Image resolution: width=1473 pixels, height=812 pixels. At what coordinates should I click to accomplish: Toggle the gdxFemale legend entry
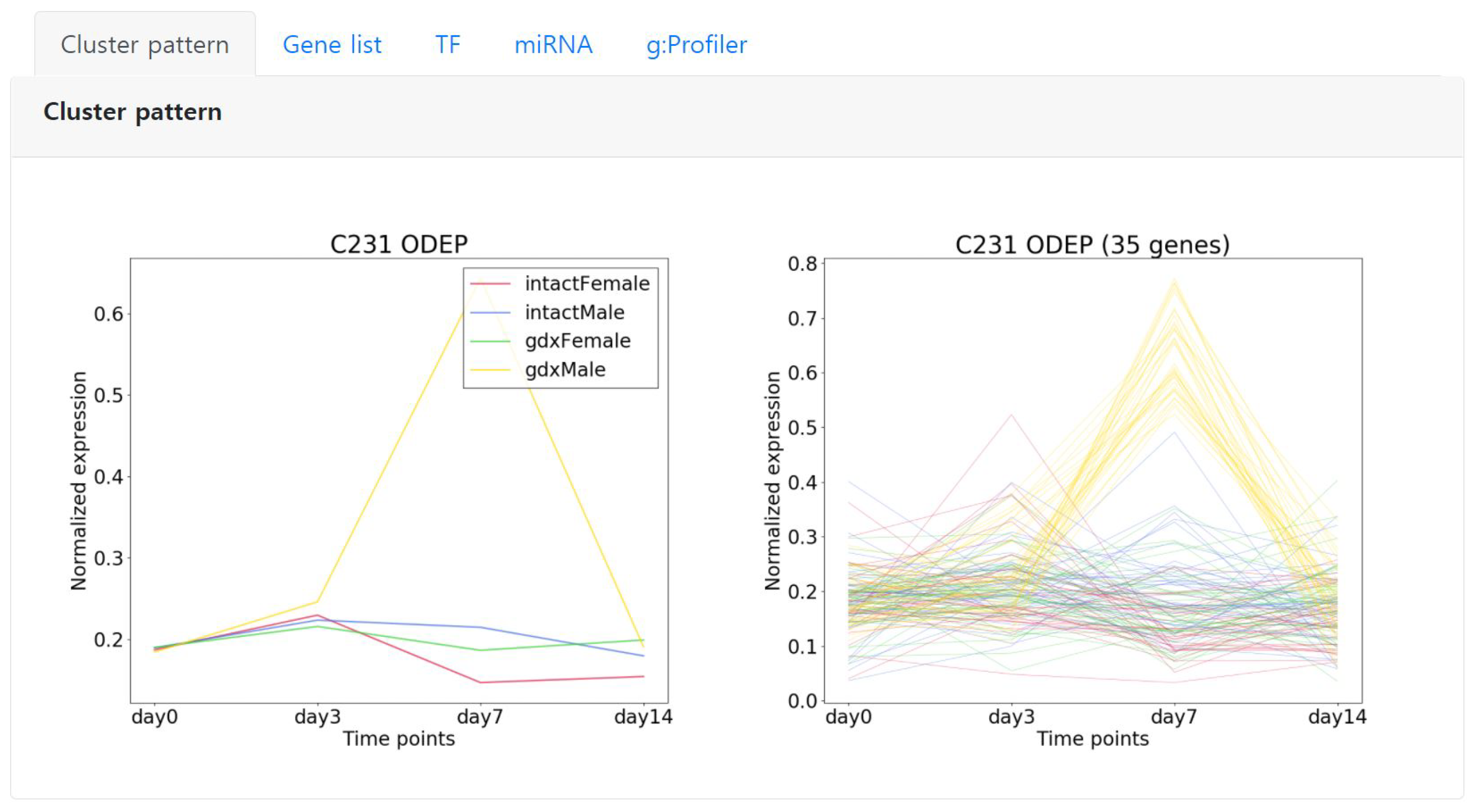click(578, 341)
